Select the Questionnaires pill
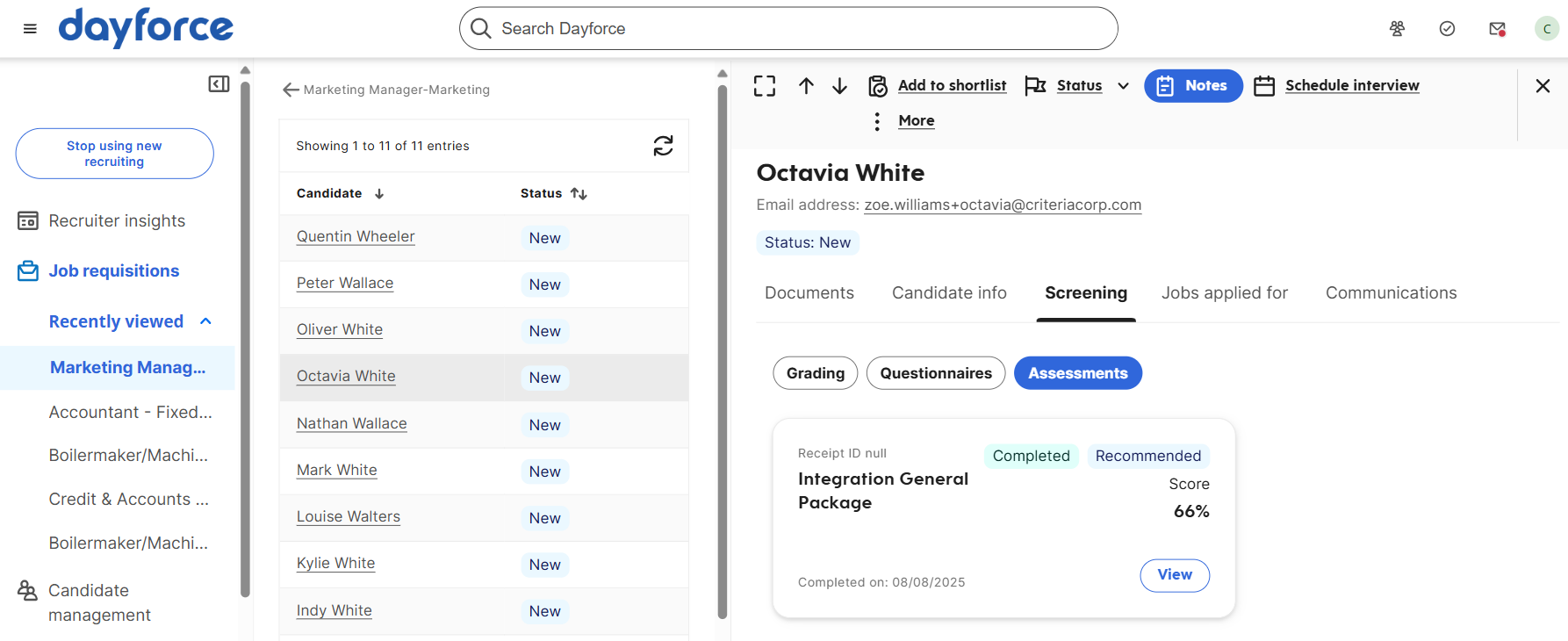 click(x=936, y=373)
